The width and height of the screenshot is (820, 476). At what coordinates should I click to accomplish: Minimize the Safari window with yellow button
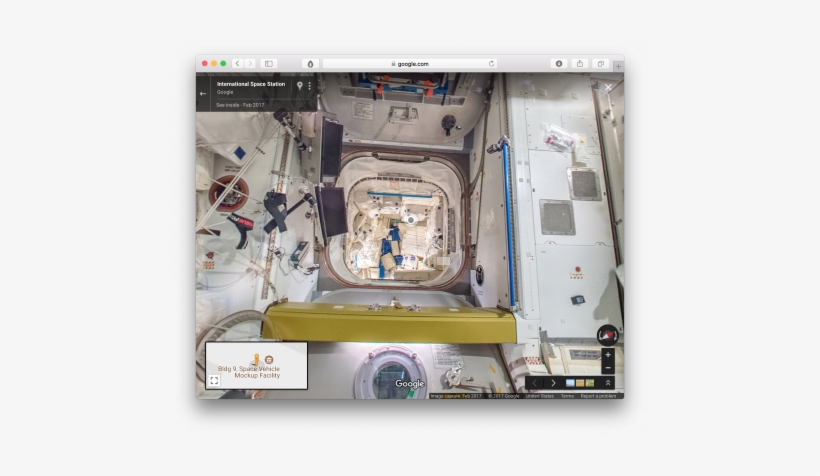tap(214, 64)
